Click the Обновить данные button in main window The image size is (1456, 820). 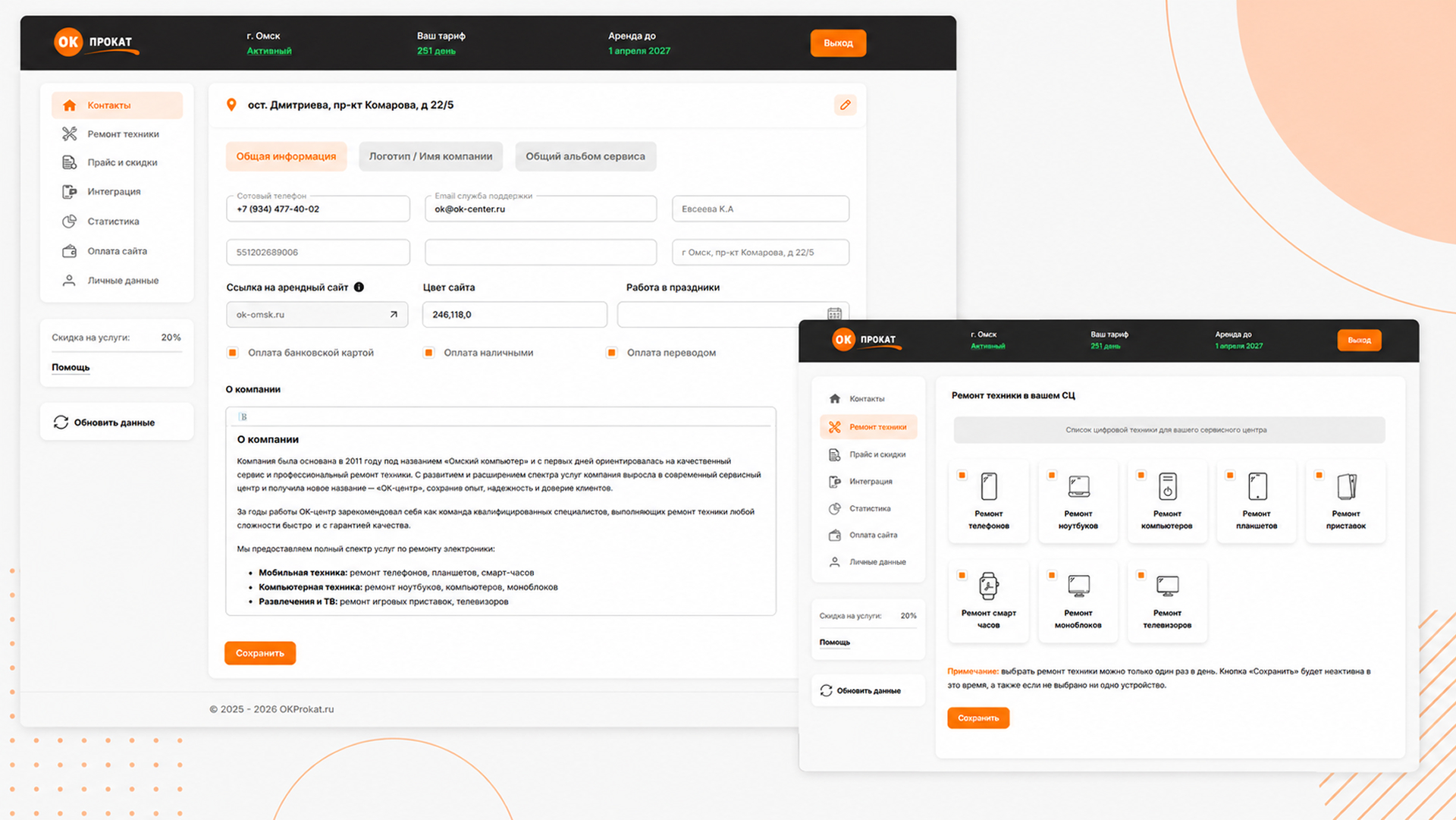click(117, 422)
